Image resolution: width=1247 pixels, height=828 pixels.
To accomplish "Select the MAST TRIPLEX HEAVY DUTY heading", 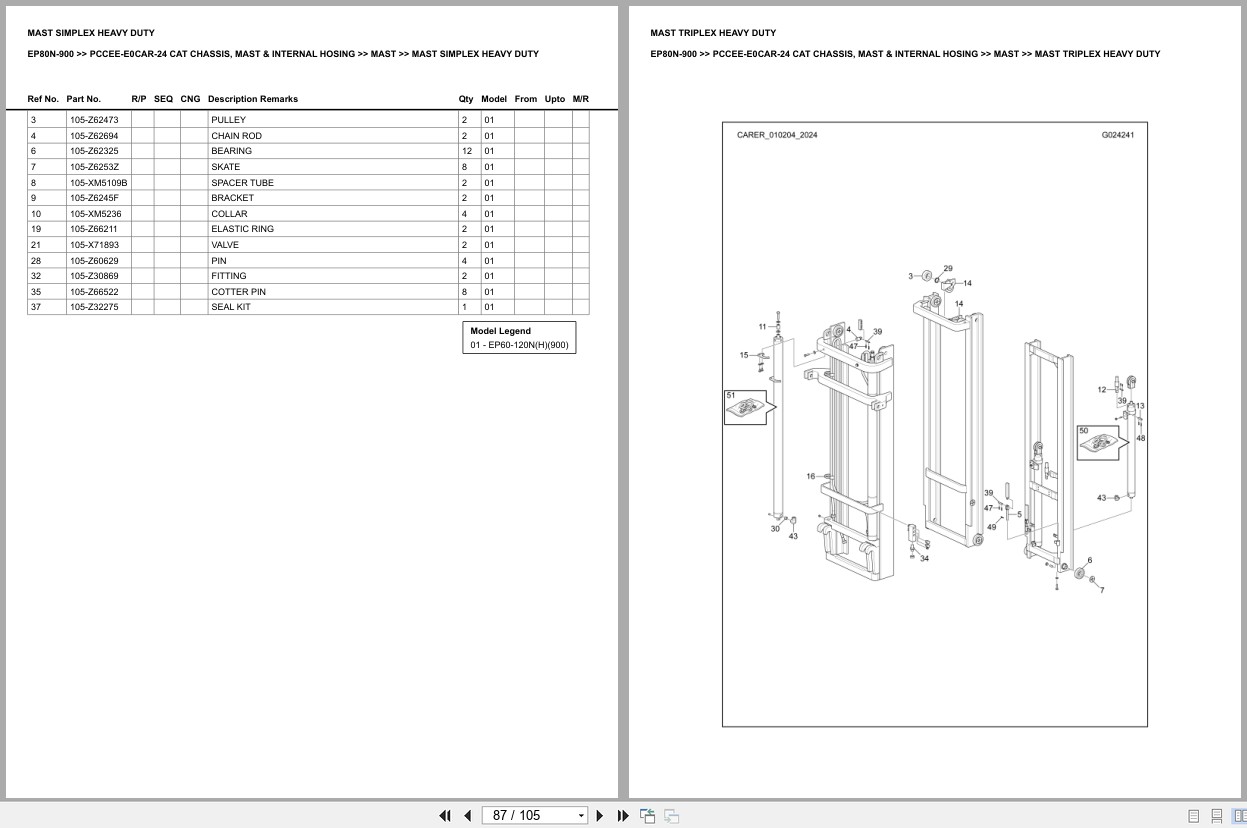I will tap(713, 32).
